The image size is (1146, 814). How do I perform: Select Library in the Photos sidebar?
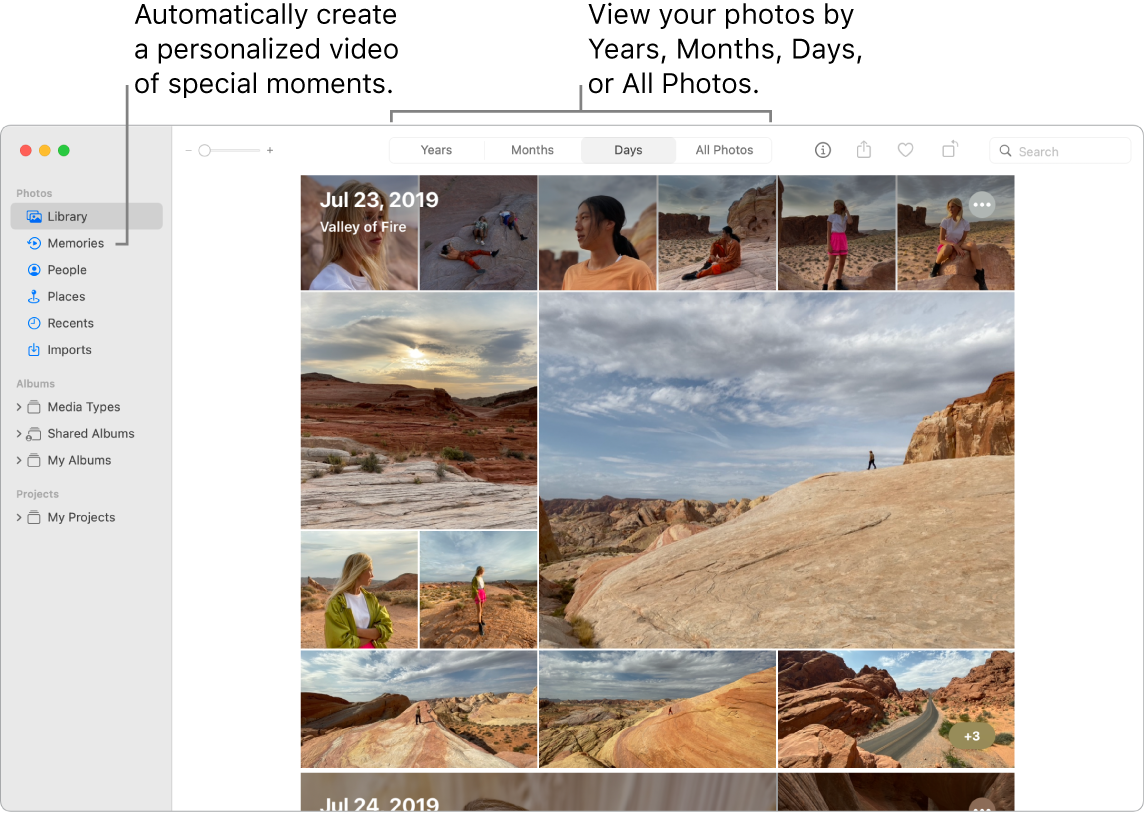pyautogui.click(x=69, y=216)
